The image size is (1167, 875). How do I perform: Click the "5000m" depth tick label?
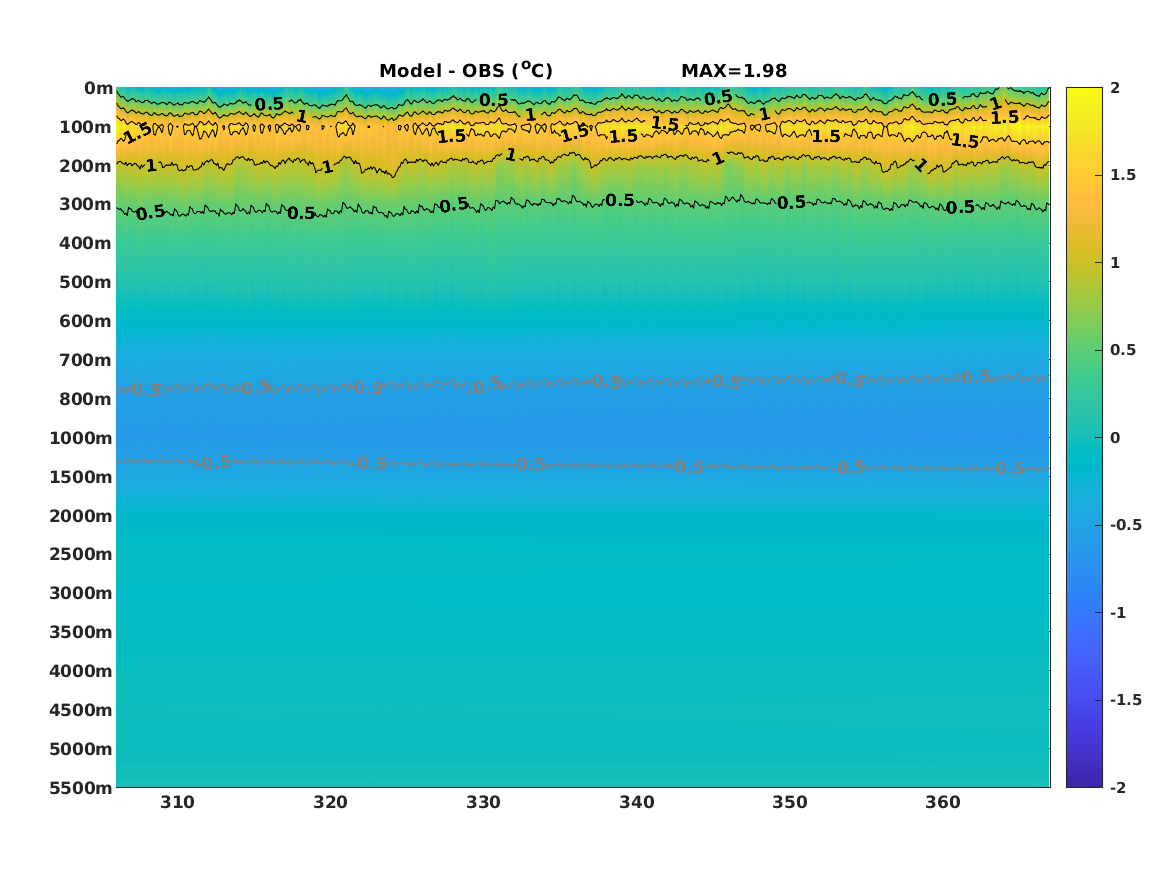click(x=81, y=749)
